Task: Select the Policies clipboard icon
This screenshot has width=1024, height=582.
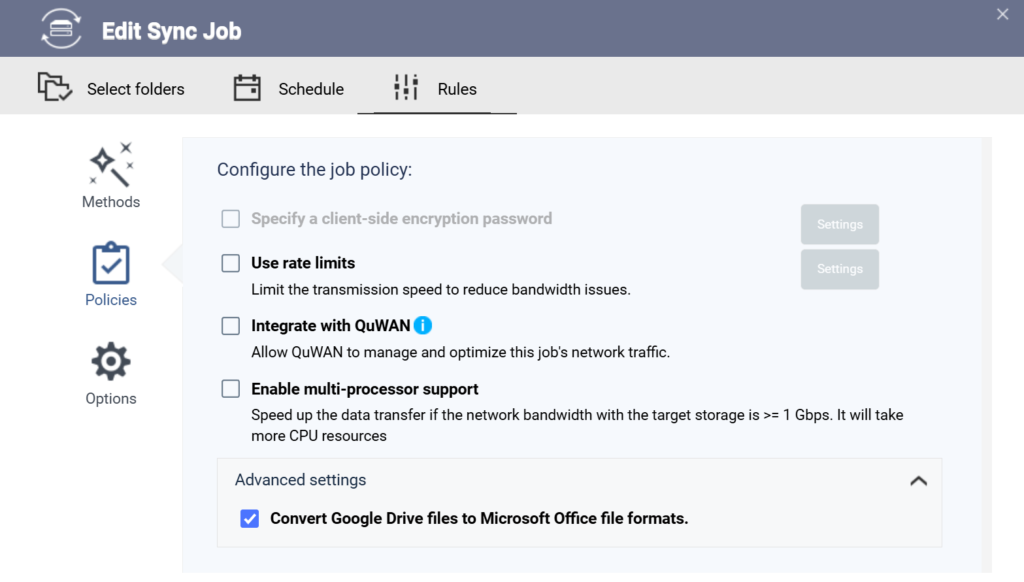Action: (x=111, y=263)
